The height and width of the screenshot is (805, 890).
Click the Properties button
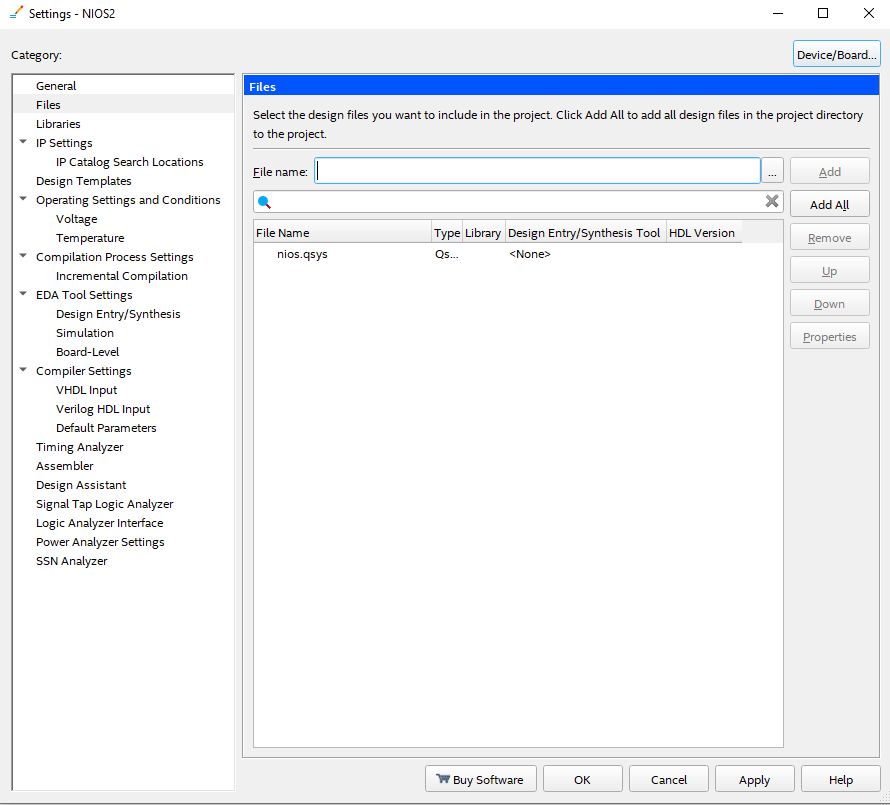pyautogui.click(x=829, y=337)
